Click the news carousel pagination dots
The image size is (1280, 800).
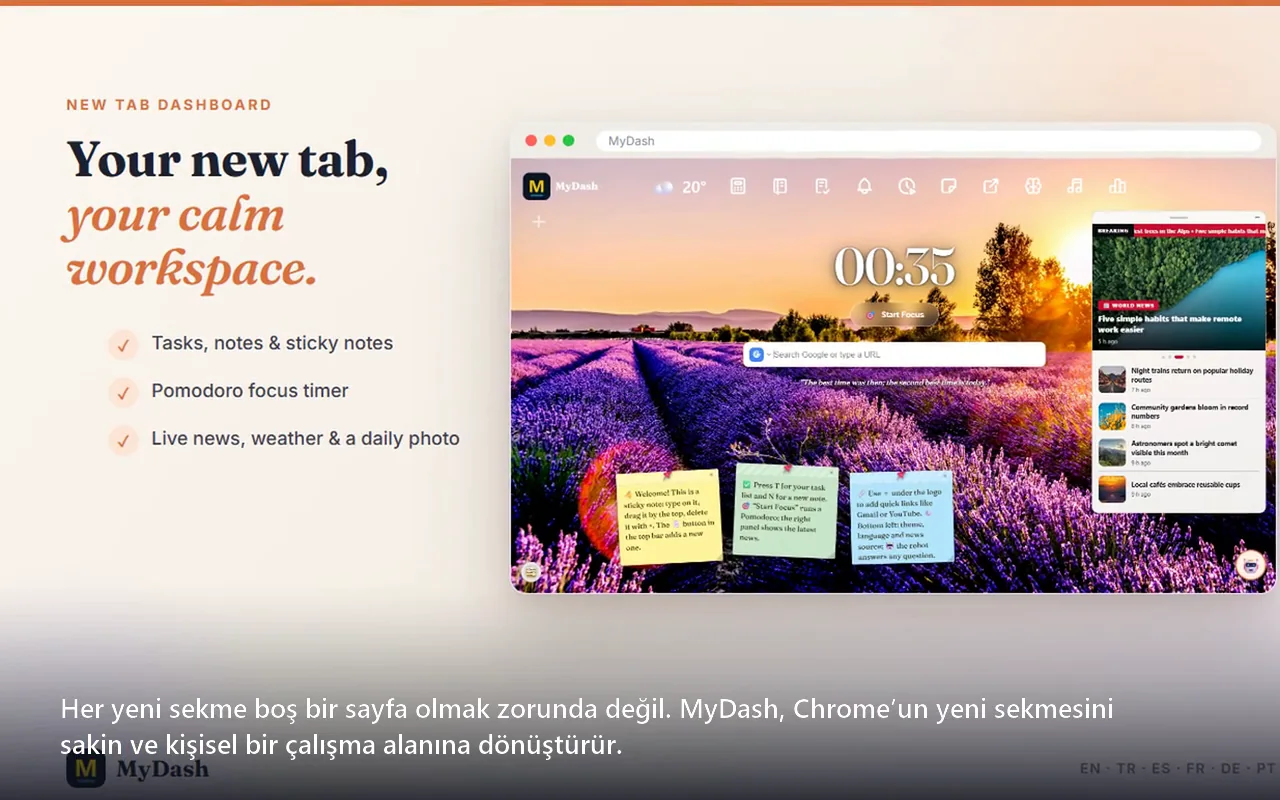click(1178, 357)
